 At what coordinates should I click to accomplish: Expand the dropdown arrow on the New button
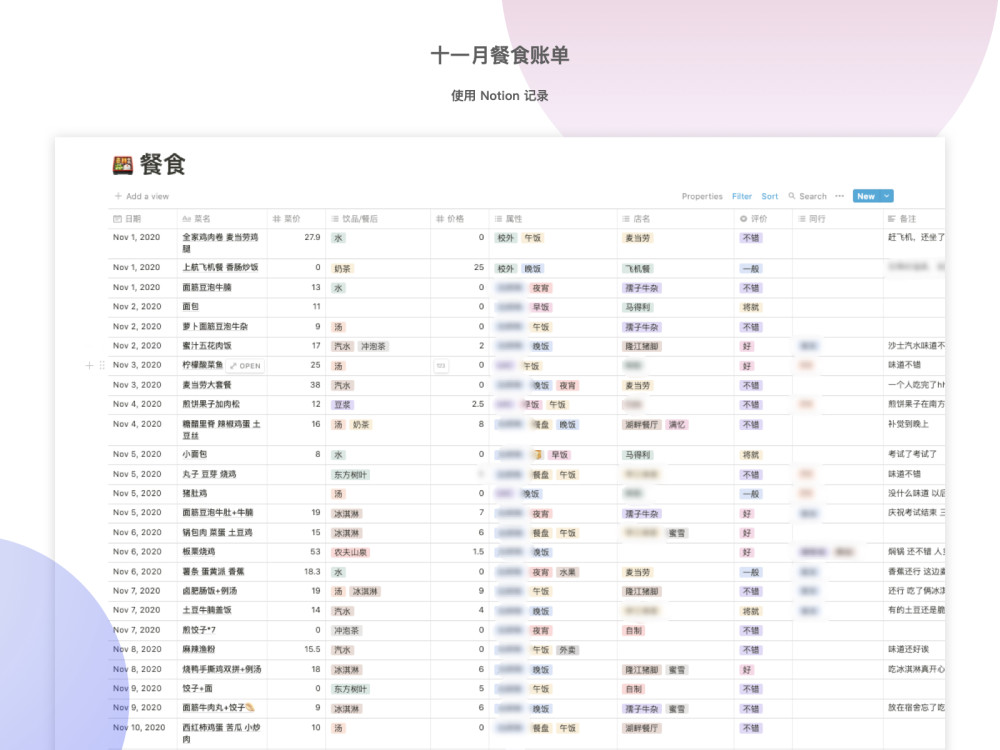point(886,196)
